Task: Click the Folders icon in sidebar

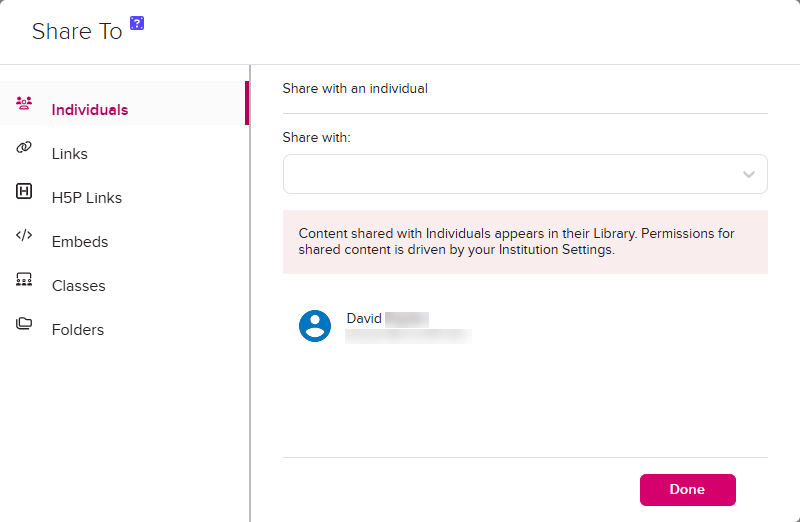Action: [x=25, y=324]
